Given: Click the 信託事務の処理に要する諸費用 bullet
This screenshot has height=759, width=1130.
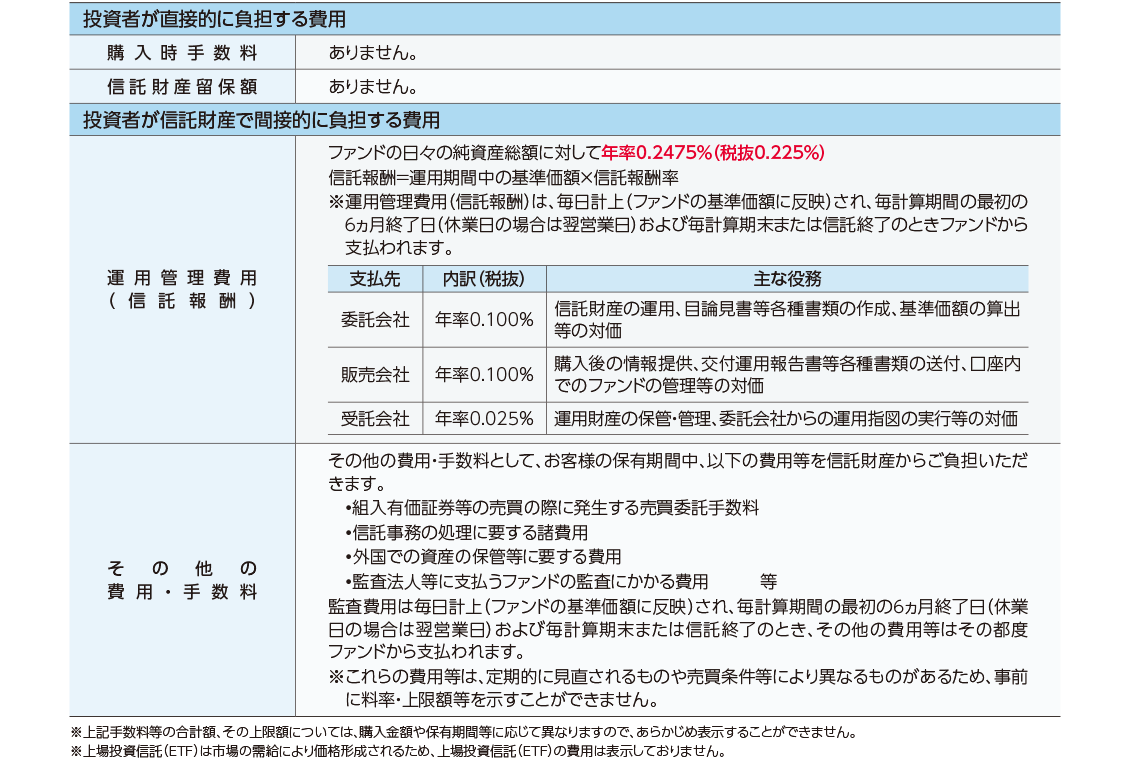Looking at the screenshot, I should [466, 532].
